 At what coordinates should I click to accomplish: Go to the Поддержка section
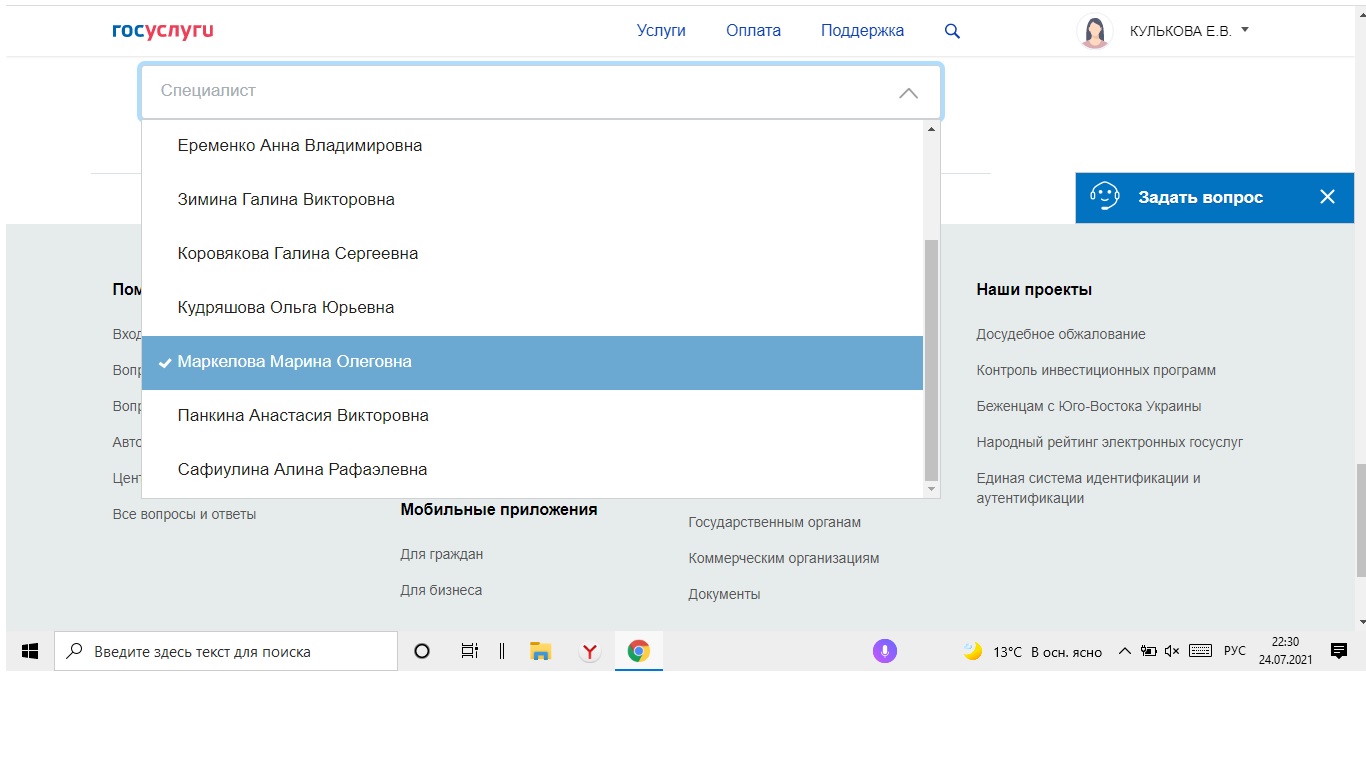(x=862, y=31)
